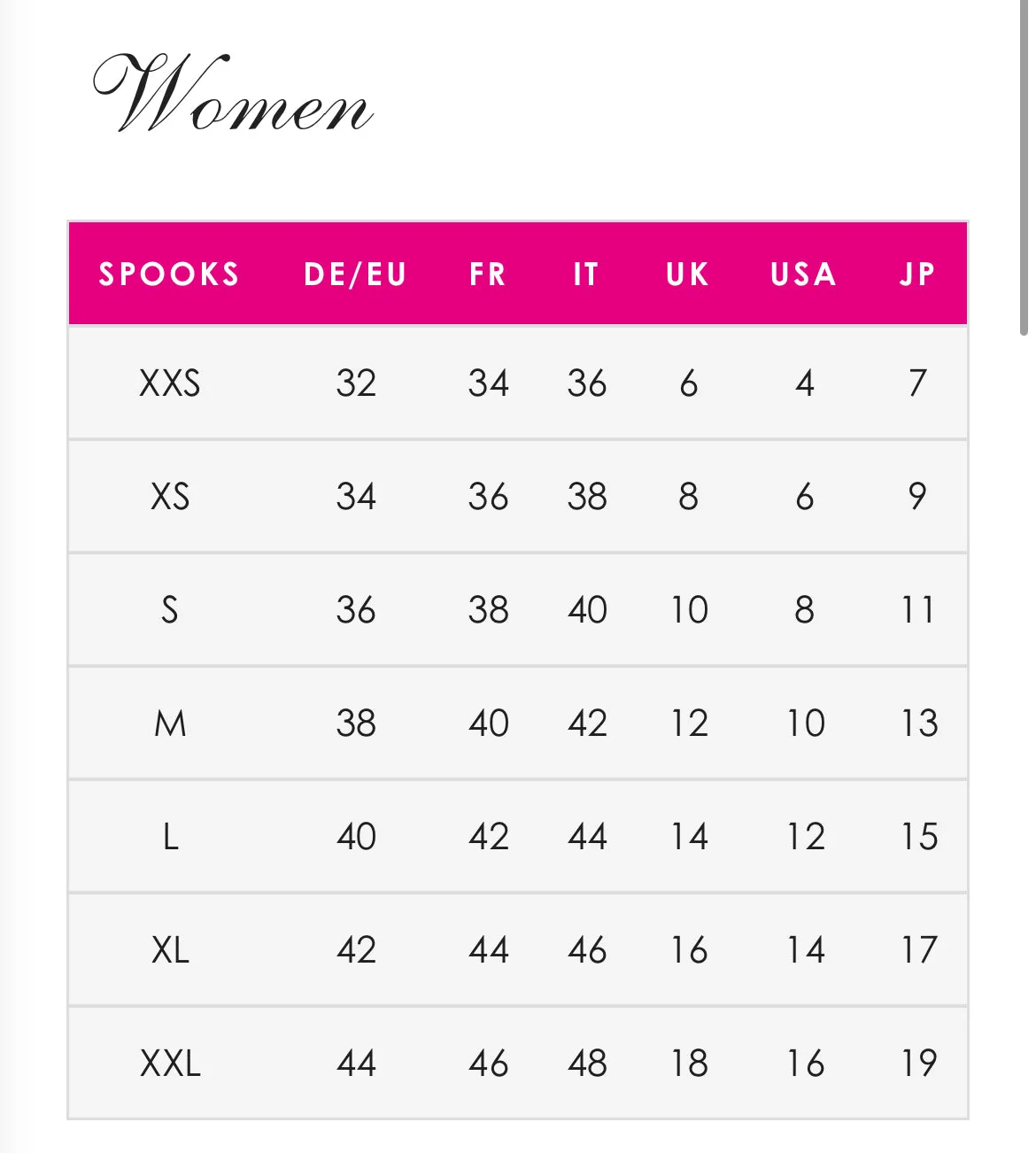
Task: Click the M size row label
Action: click(x=170, y=724)
